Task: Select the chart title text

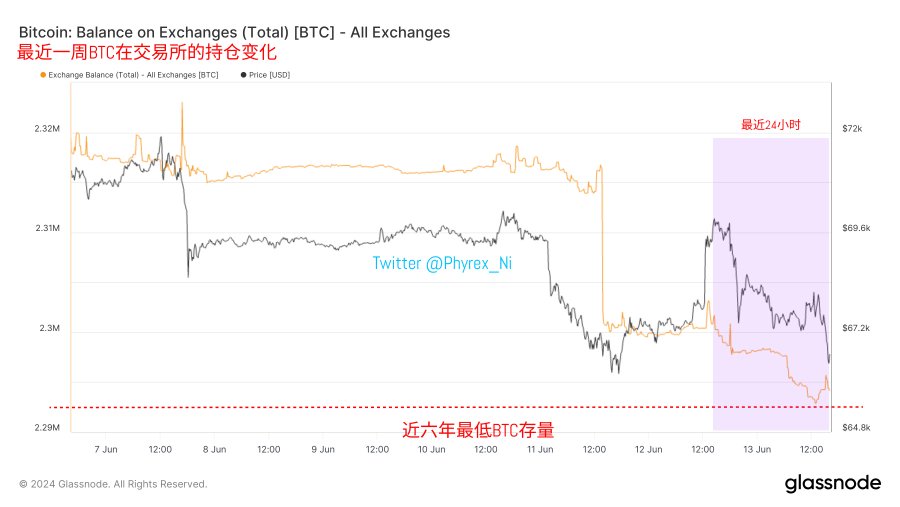Action: pyautogui.click(x=234, y=32)
